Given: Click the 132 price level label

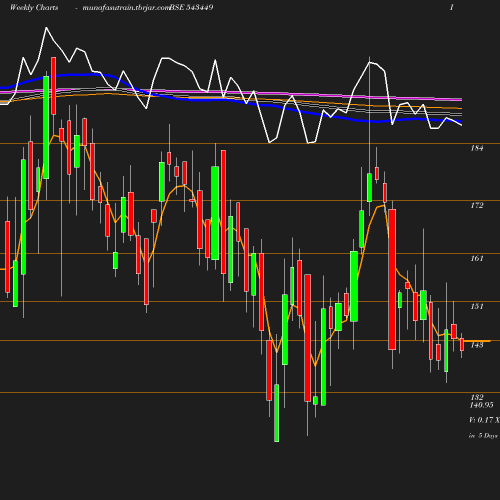Looking at the screenshot, I should pos(477,397).
